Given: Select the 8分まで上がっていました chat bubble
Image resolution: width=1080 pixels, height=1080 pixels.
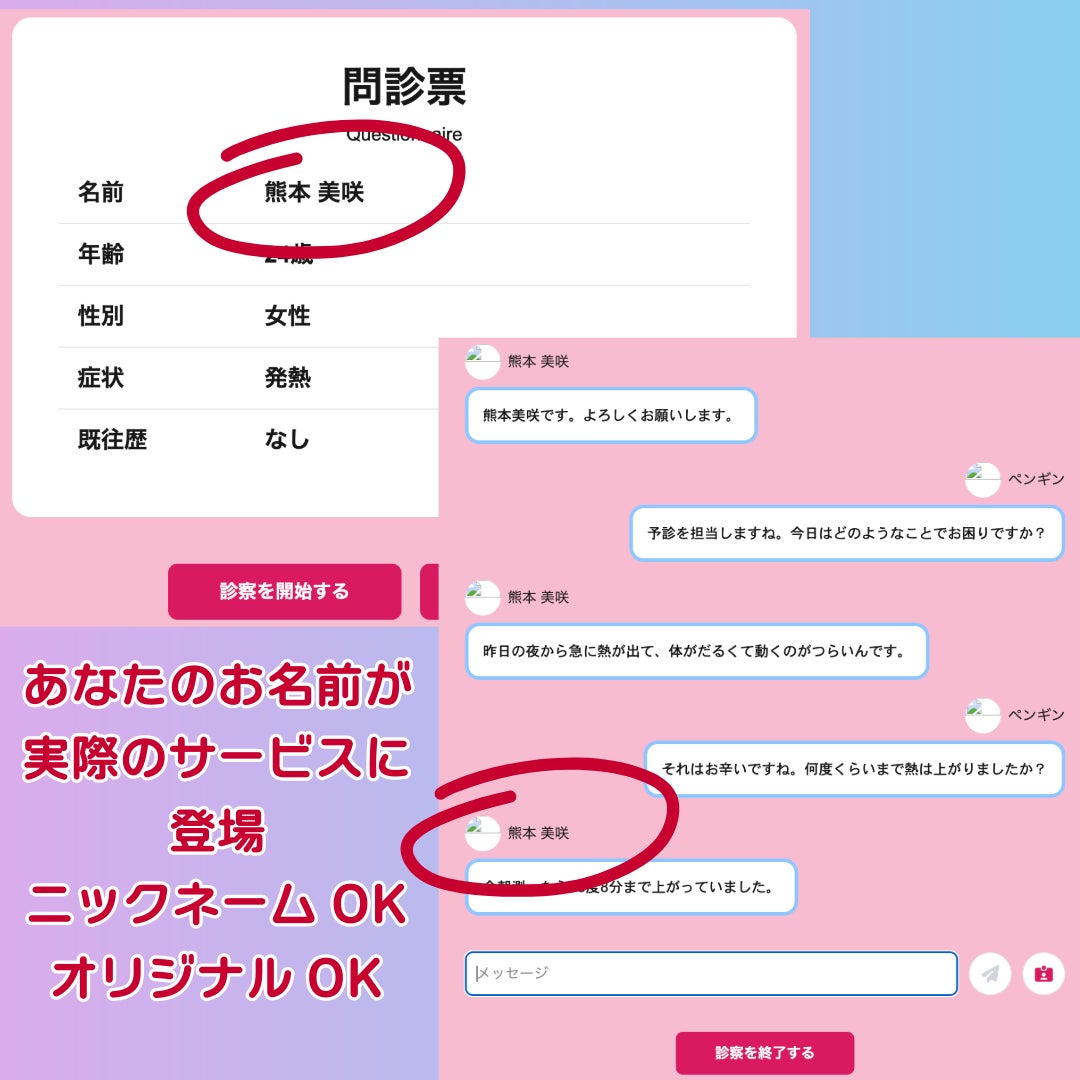Looking at the screenshot, I should pyautogui.click(x=631, y=886).
